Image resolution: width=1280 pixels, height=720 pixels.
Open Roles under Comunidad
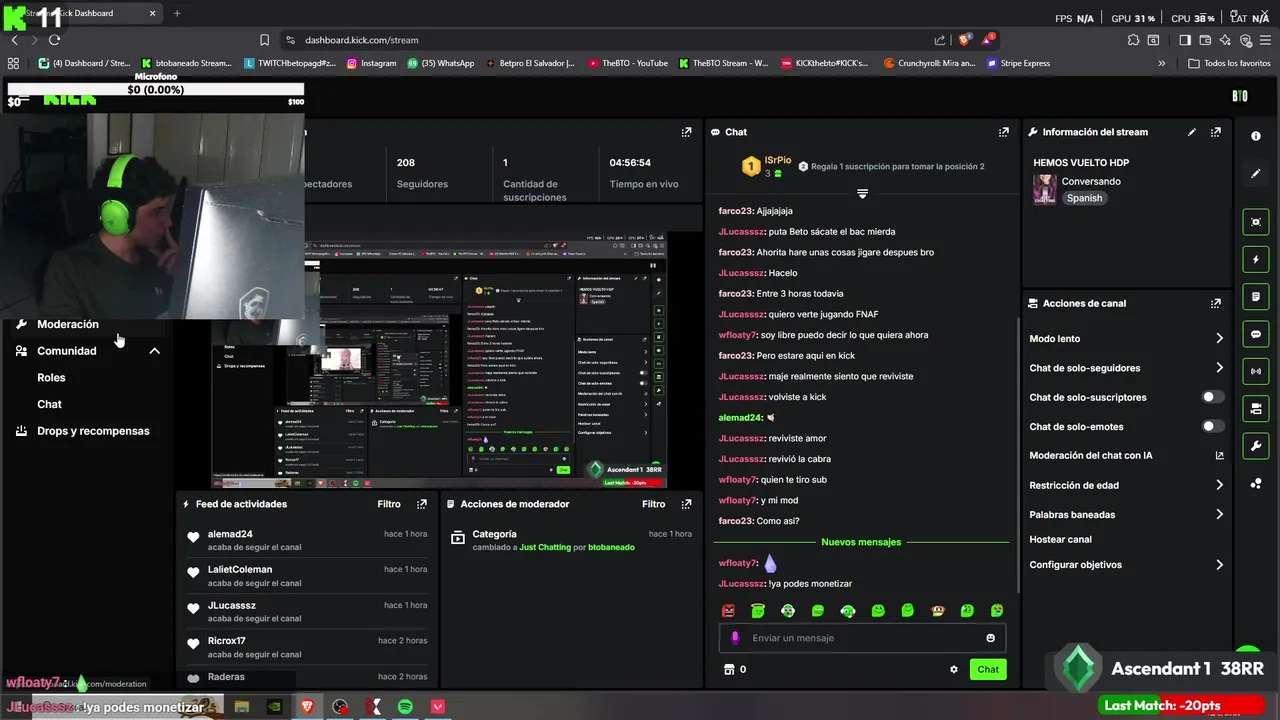coord(51,378)
